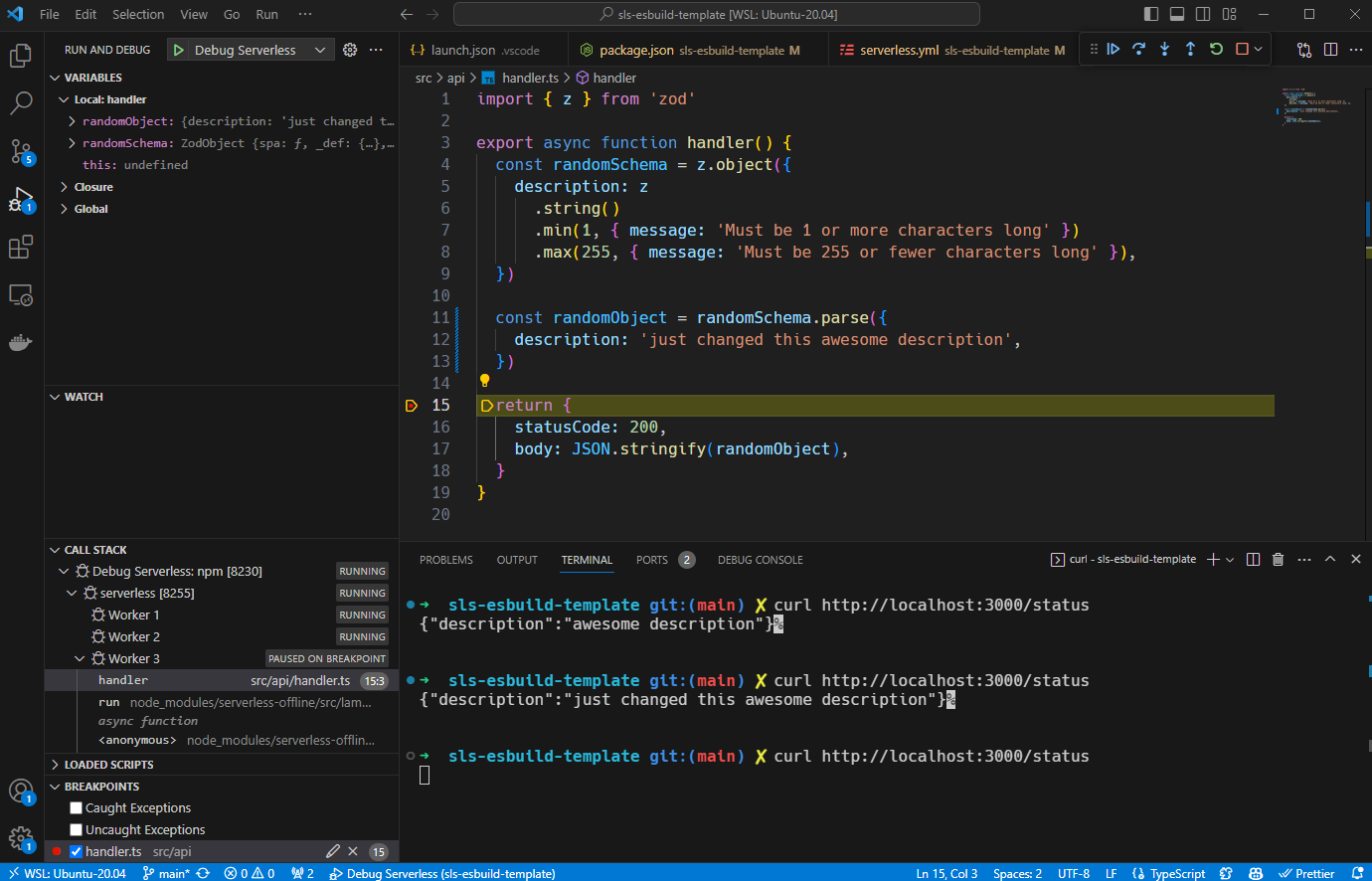Open the Explorer view in activity bar
Viewport: 1372px width, 881px height.
[21, 56]
